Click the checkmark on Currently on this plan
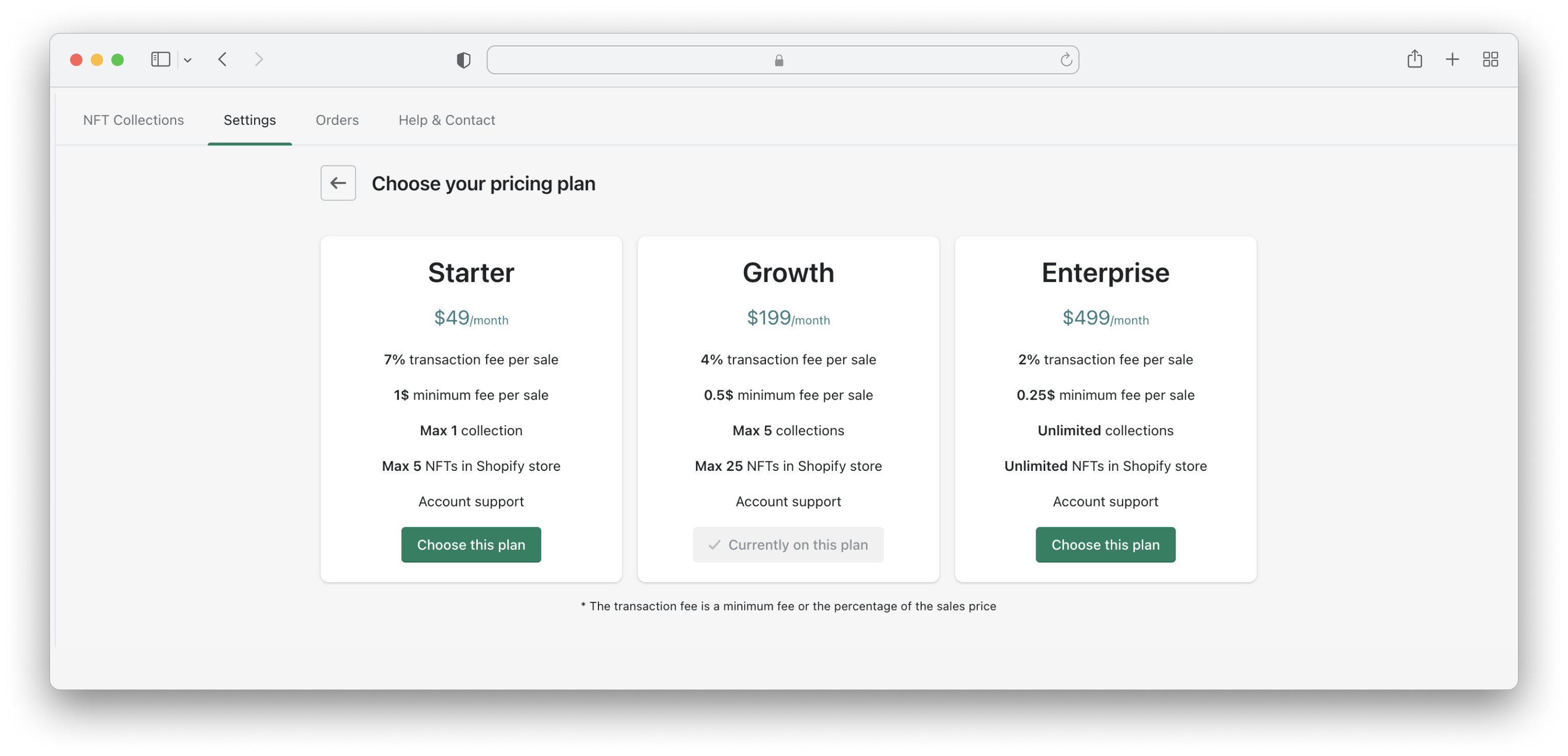 click(715, 544)
